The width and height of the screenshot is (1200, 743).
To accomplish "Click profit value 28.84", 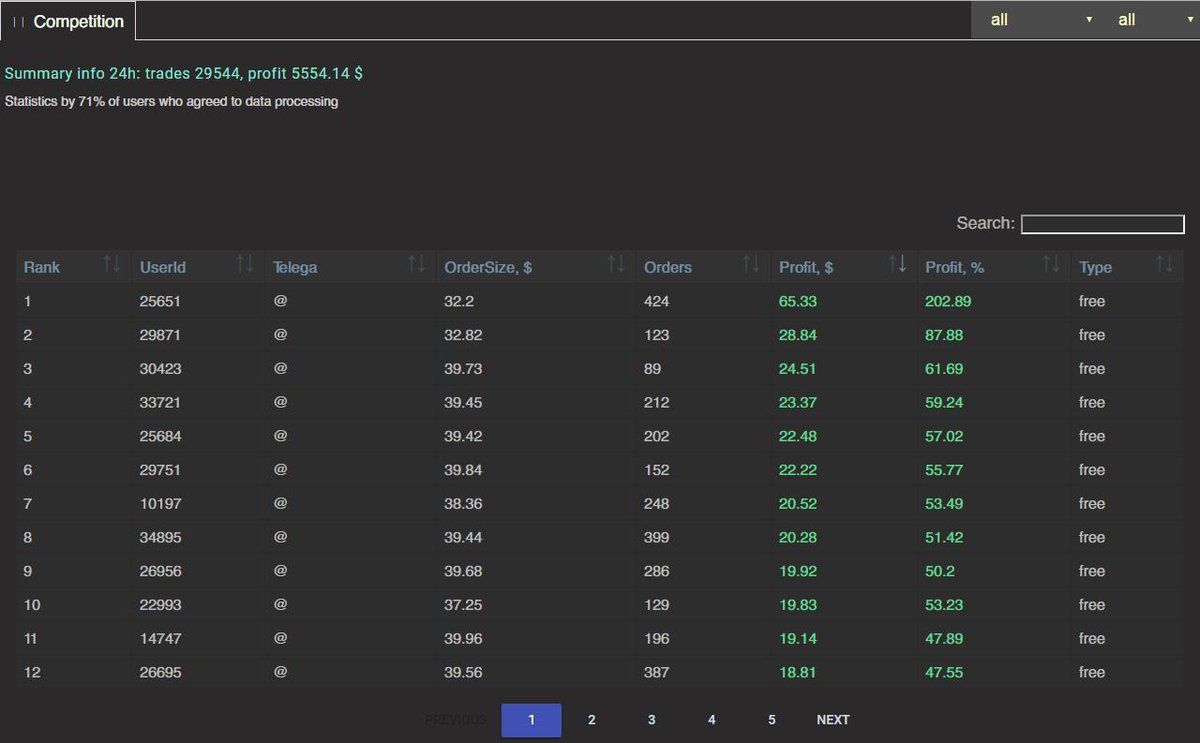I will [798, 335].
